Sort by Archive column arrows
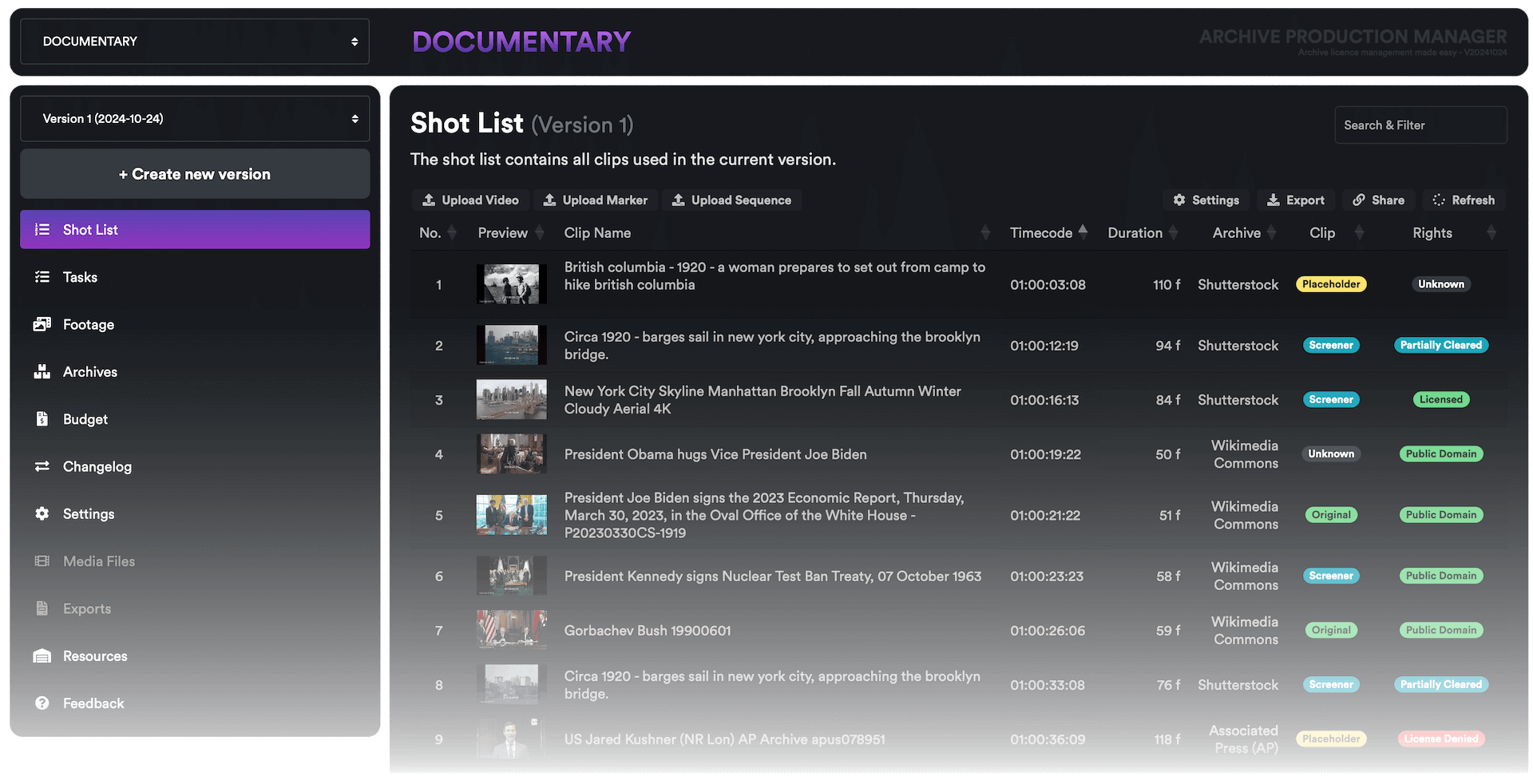1533x784 pixels. pos(1271,232)
